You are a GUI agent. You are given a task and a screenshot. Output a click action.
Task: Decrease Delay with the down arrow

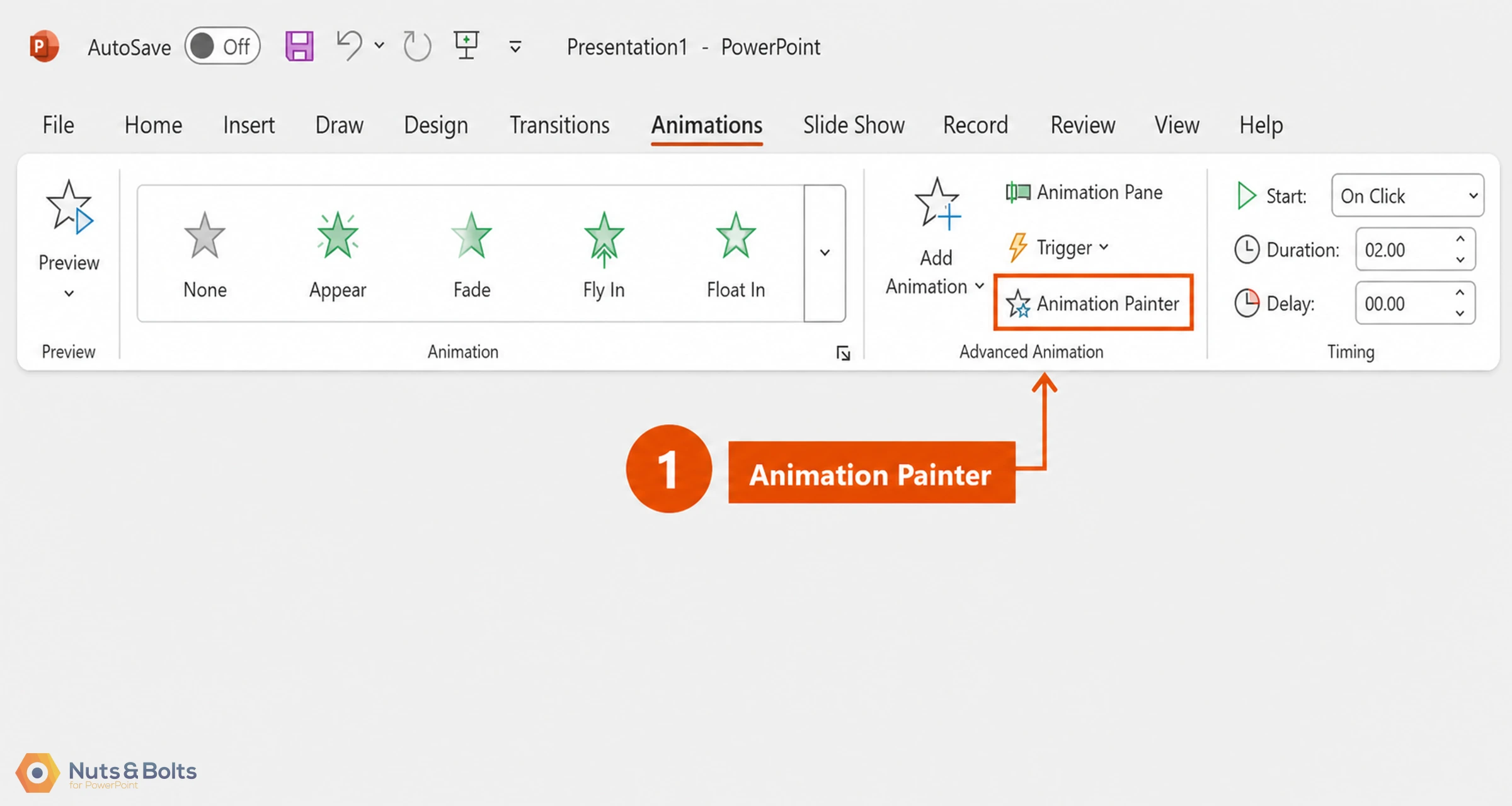coord(1460,314)
